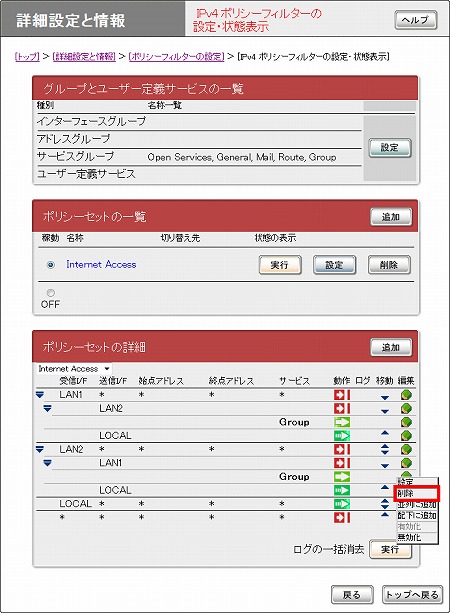Click 追加 in the policy set list header

click(x=391, y=217)
